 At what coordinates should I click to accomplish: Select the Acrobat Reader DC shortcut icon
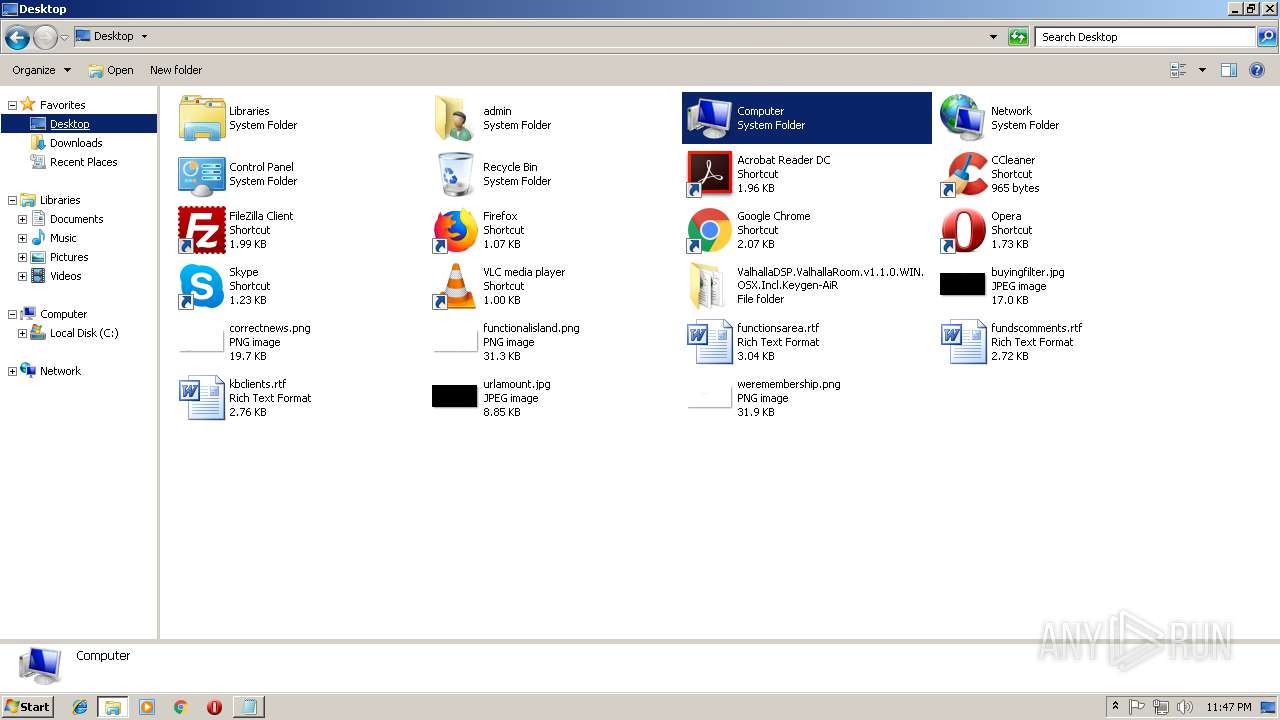710,174
